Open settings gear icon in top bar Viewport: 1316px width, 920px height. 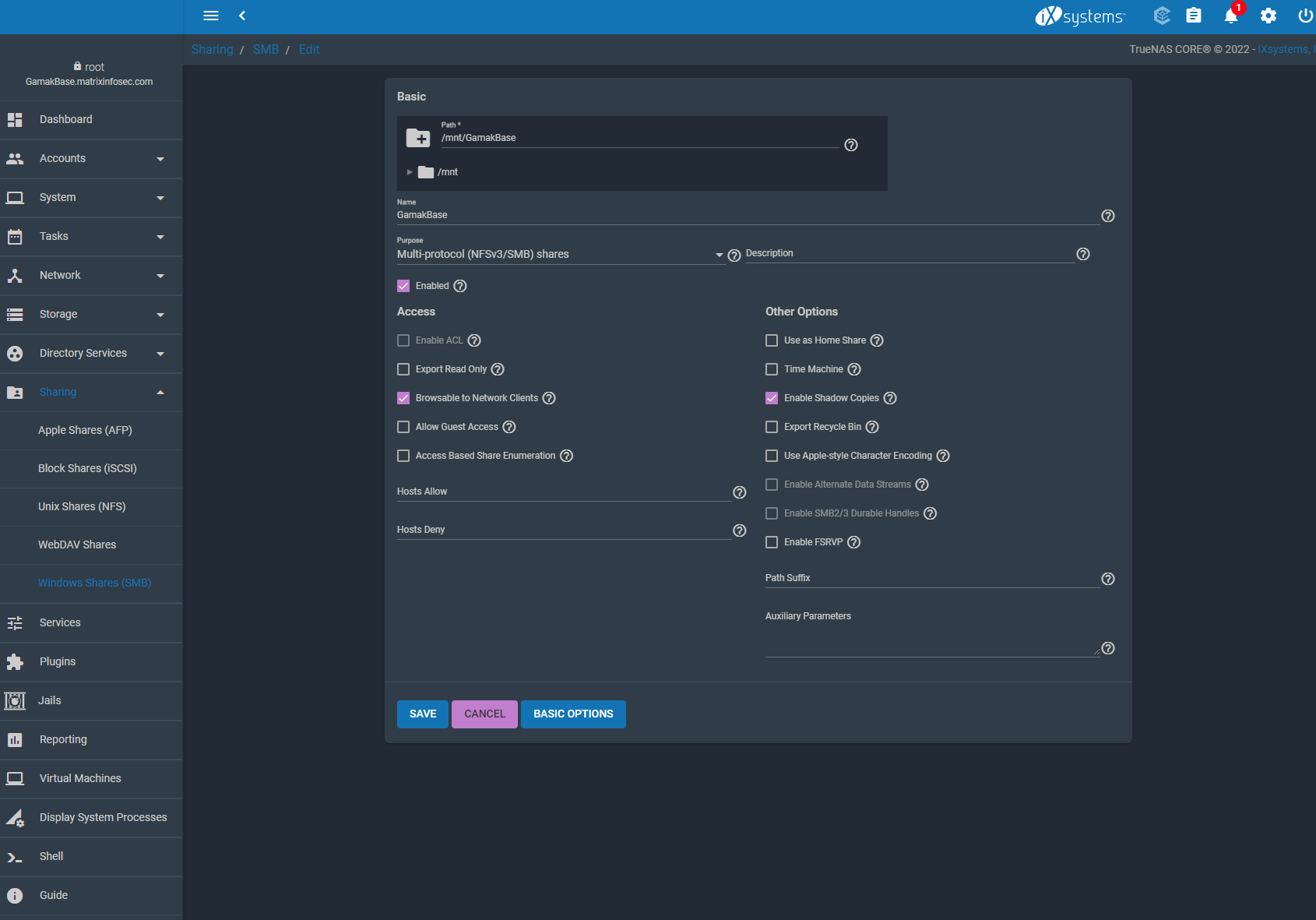pos(1268,16)
